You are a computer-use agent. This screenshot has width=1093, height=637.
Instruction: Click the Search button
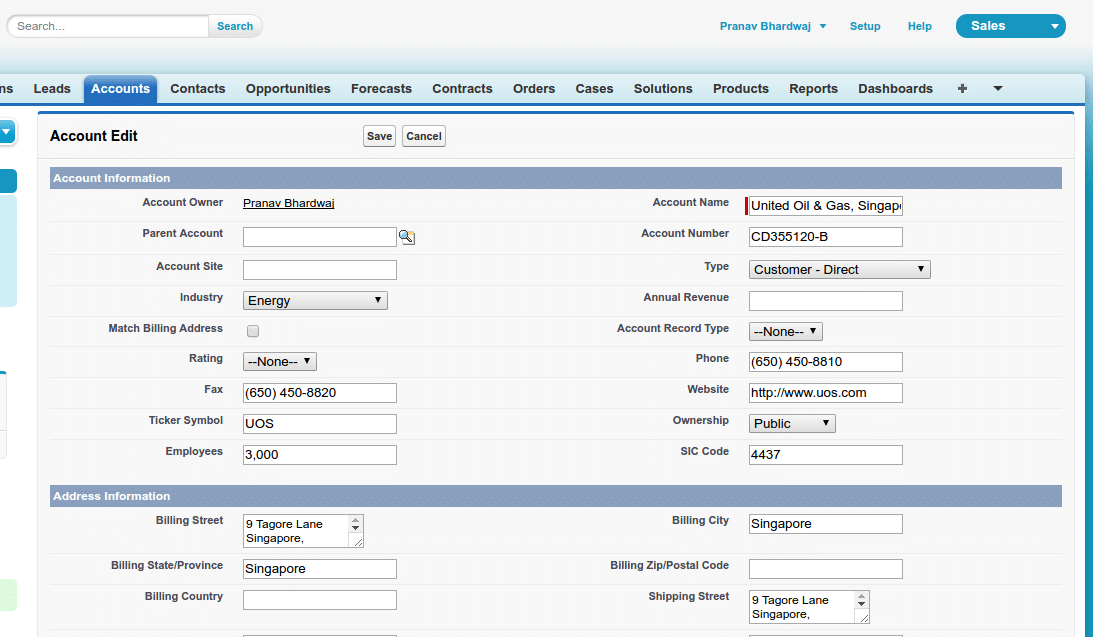(x=235, y=26)
